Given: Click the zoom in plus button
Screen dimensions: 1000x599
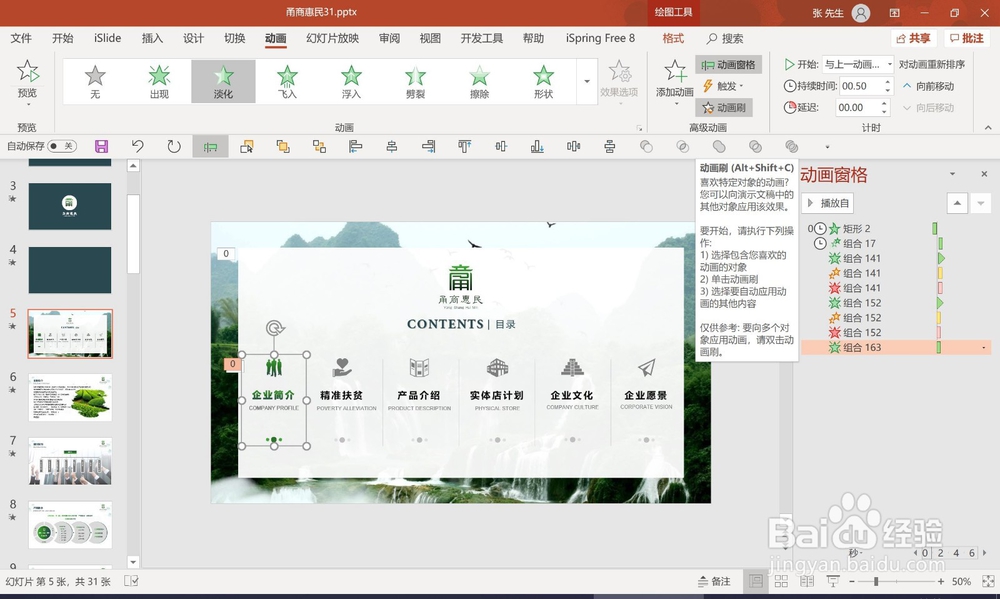Looking at the screenshot, I should pyautogui.click(x=941, y=581).
